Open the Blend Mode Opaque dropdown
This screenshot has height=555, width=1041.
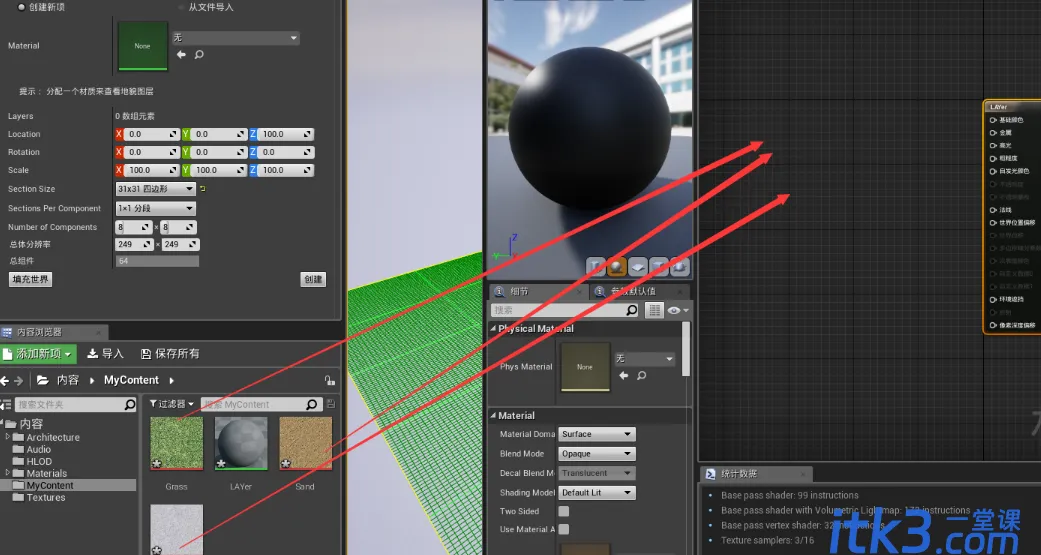pos(597,453)
